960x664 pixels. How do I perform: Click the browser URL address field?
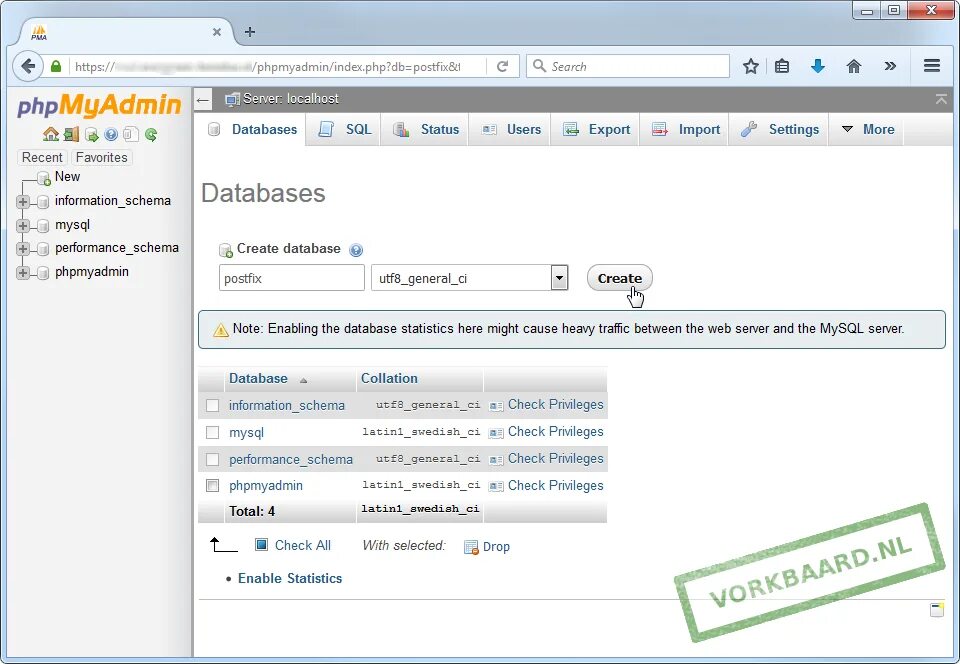pyautogui.click(x=278, y=66)
